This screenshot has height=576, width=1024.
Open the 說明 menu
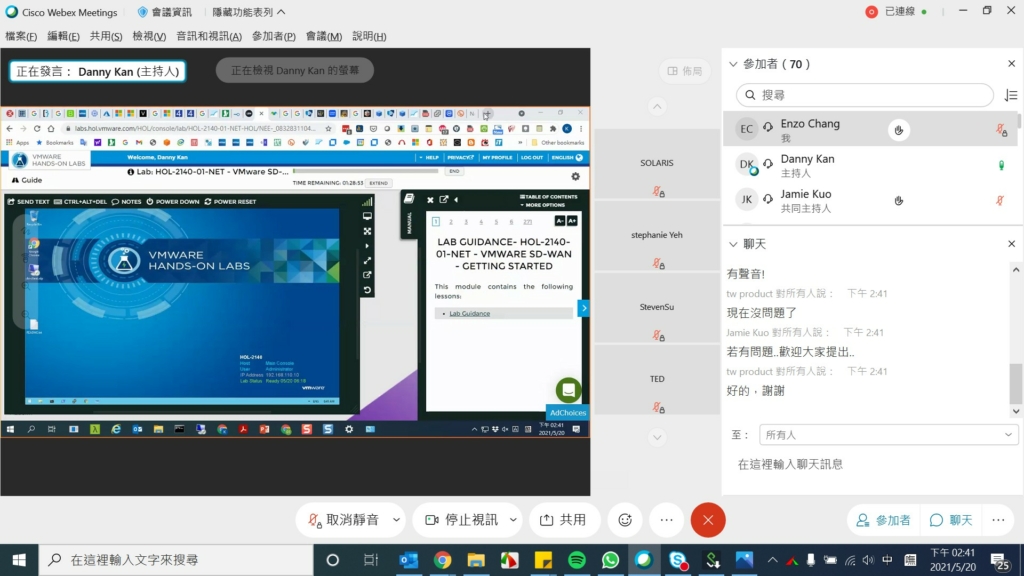click(x=369, y=36)
